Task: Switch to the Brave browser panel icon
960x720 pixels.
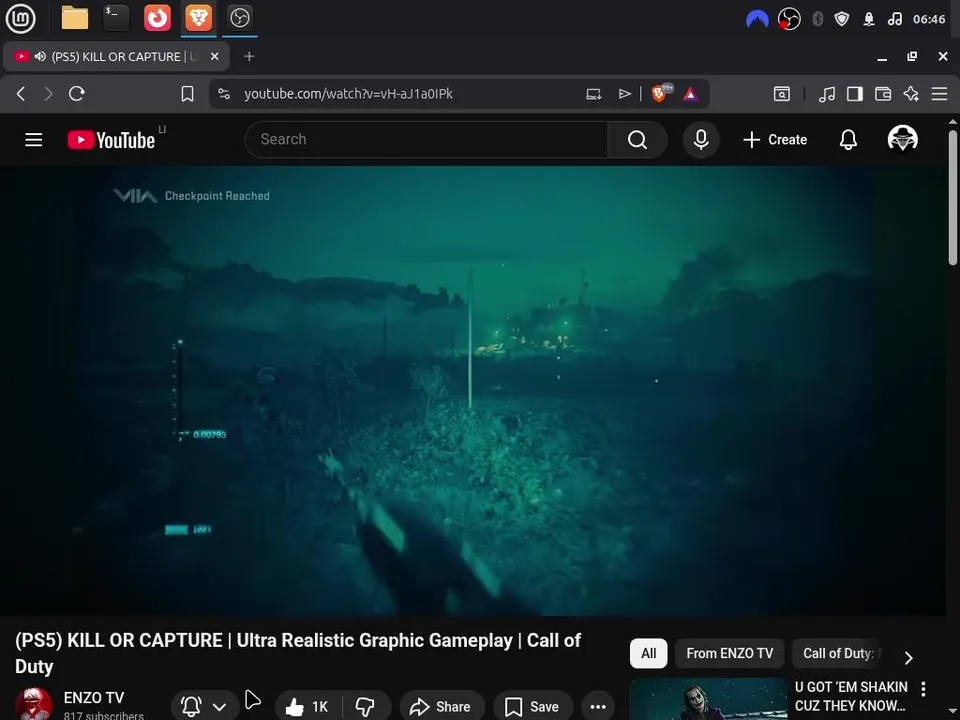Action: (198, 18)
